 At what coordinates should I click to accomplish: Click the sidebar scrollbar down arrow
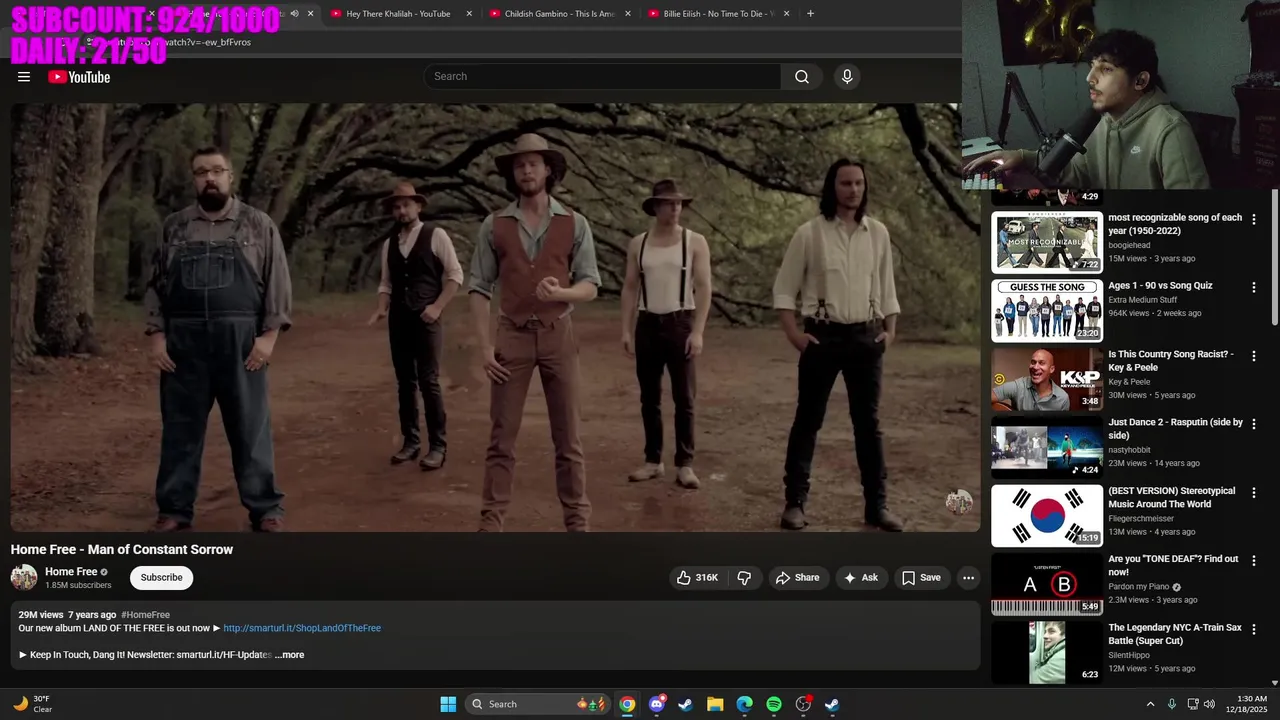pos(1275,683)
